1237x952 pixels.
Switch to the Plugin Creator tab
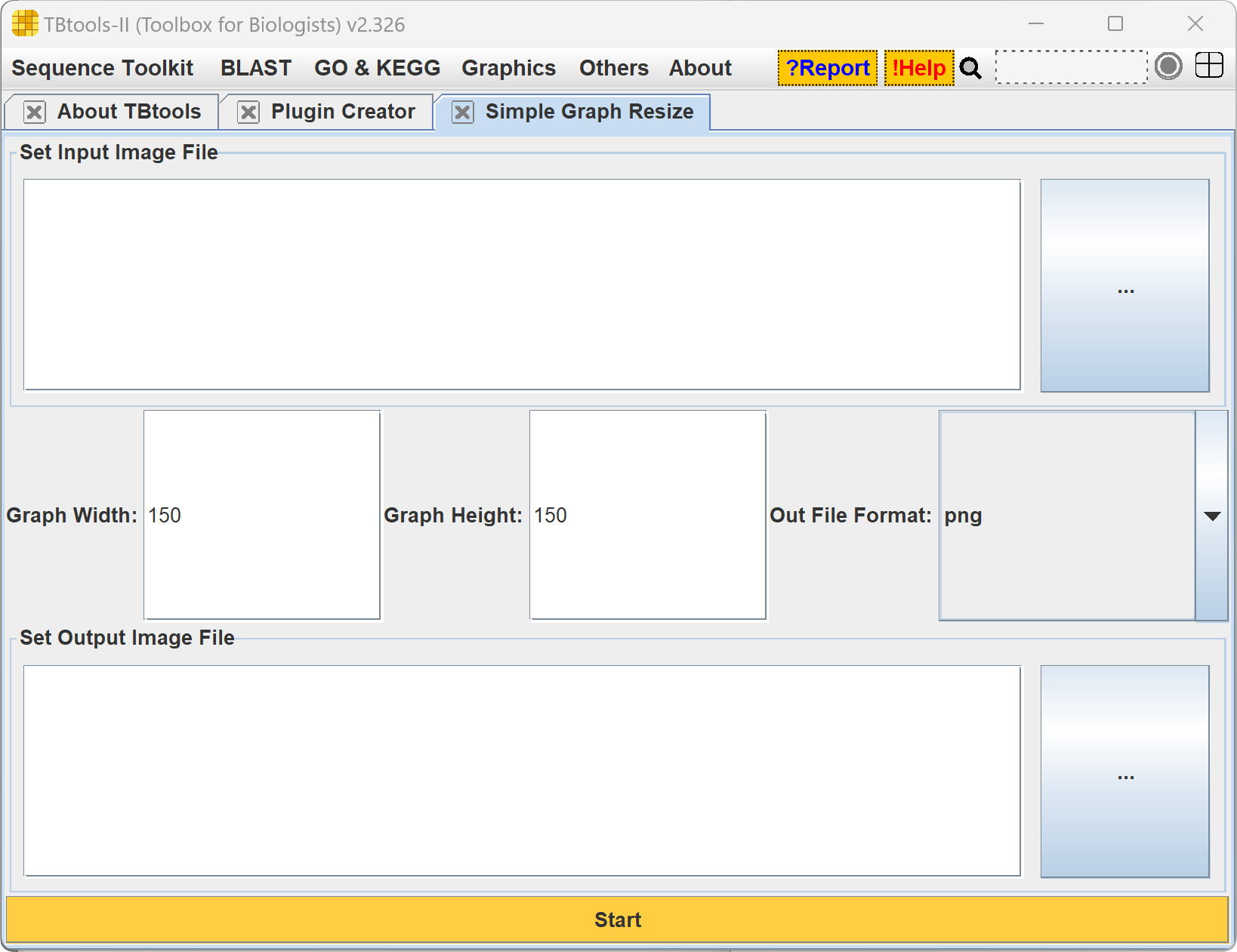click(342, 112)
